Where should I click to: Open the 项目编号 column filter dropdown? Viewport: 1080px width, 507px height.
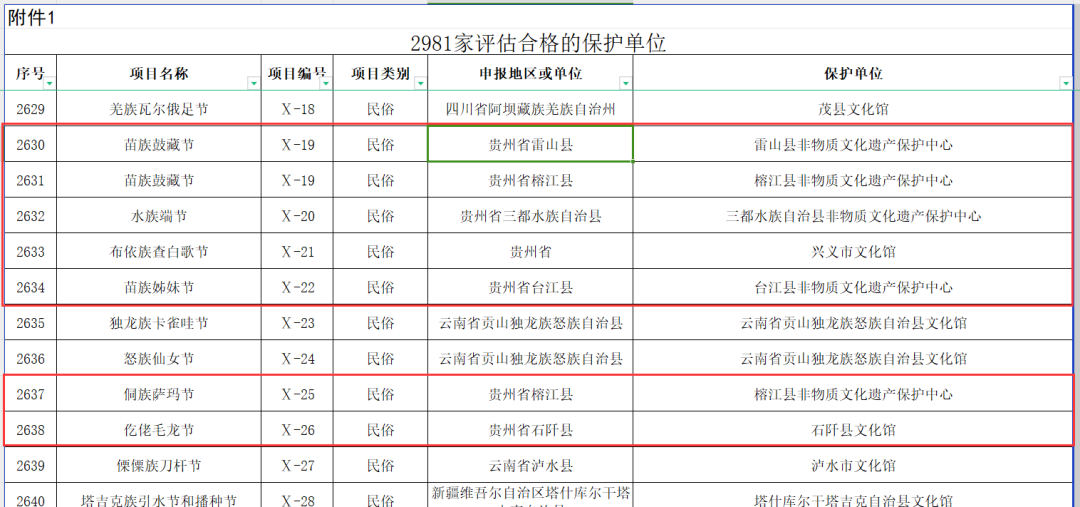[324, 83]
